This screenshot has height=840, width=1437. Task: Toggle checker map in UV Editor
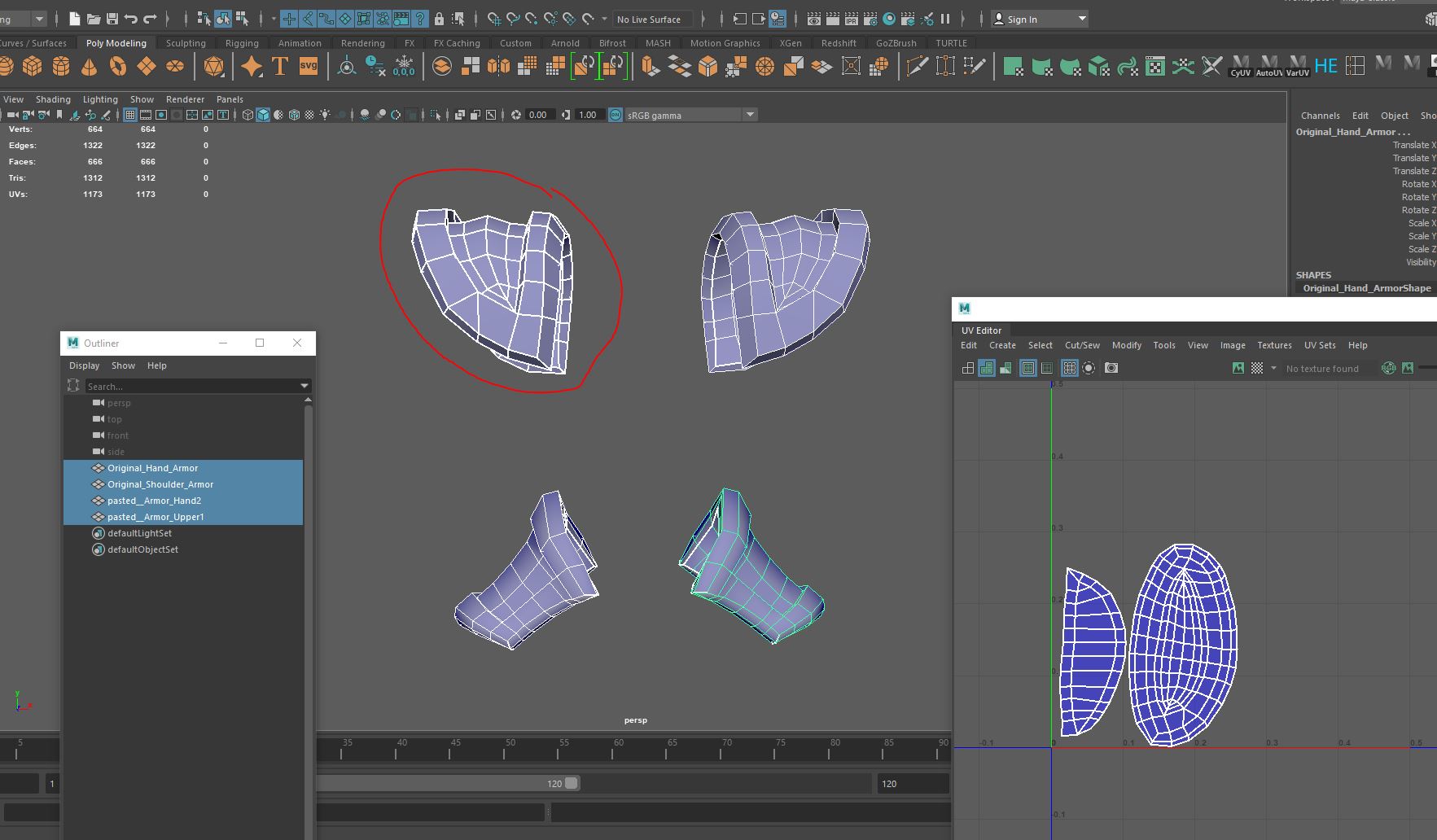point(1257,369)
